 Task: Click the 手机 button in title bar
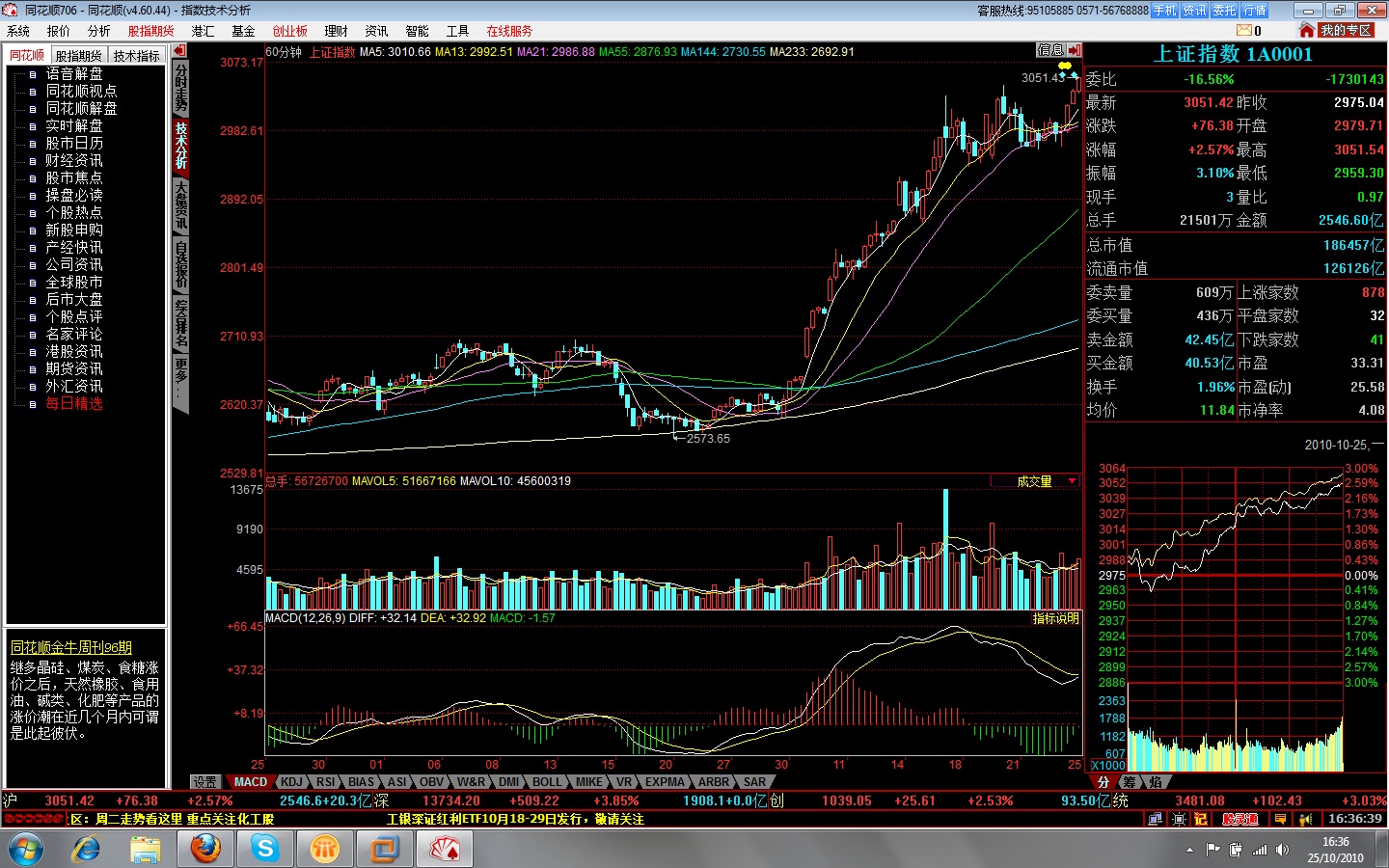(x=1165, y=11)
